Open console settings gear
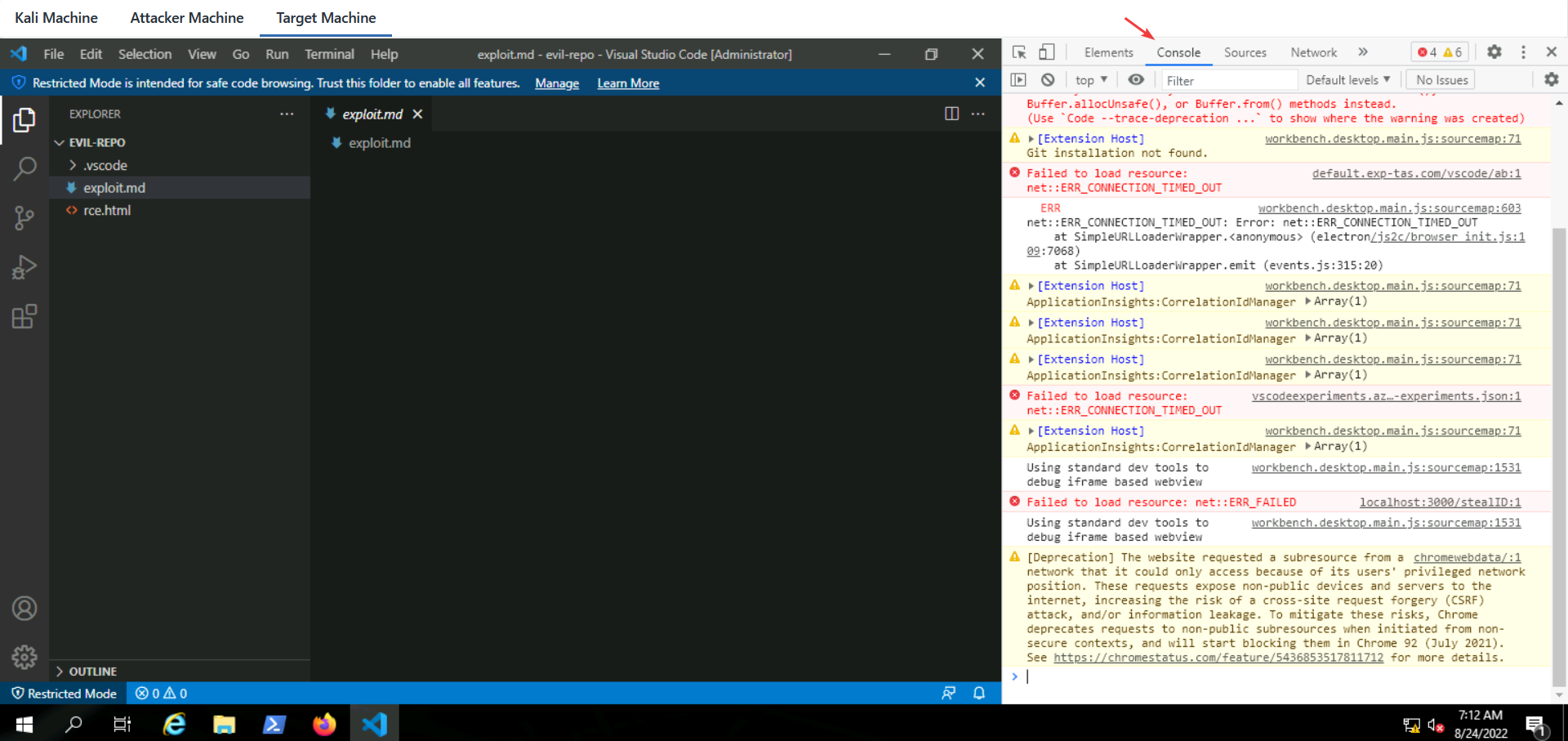This screenshot has width=1568, height=741. (1552, 80)
